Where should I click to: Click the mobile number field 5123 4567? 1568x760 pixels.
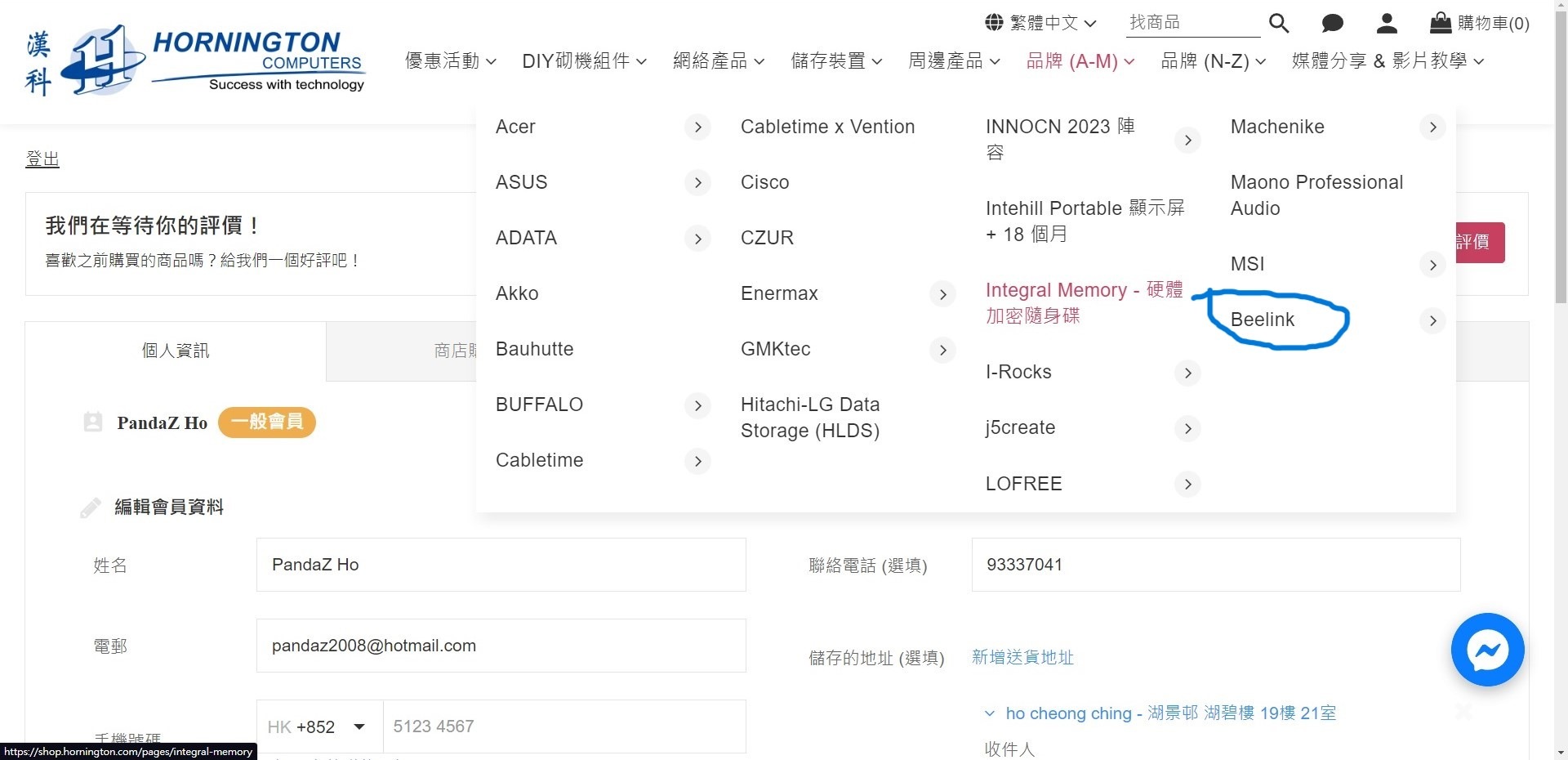pyautogui.click(x=564, y=726)
